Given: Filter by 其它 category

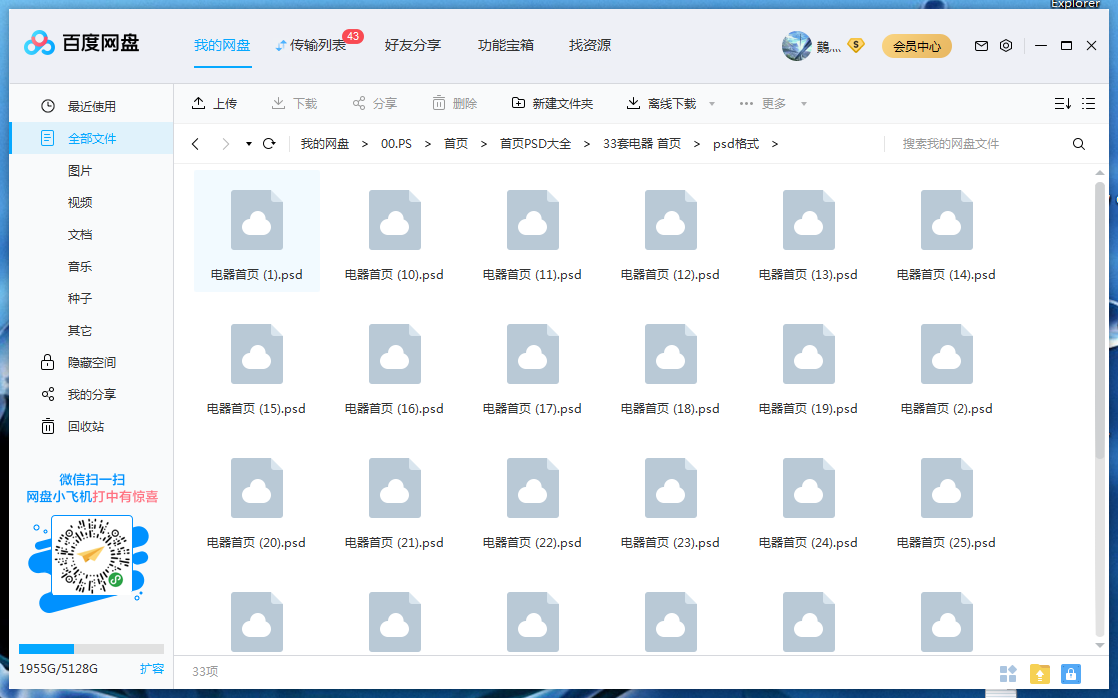Looking at the screenshot, I should click(x=80, y=331).
